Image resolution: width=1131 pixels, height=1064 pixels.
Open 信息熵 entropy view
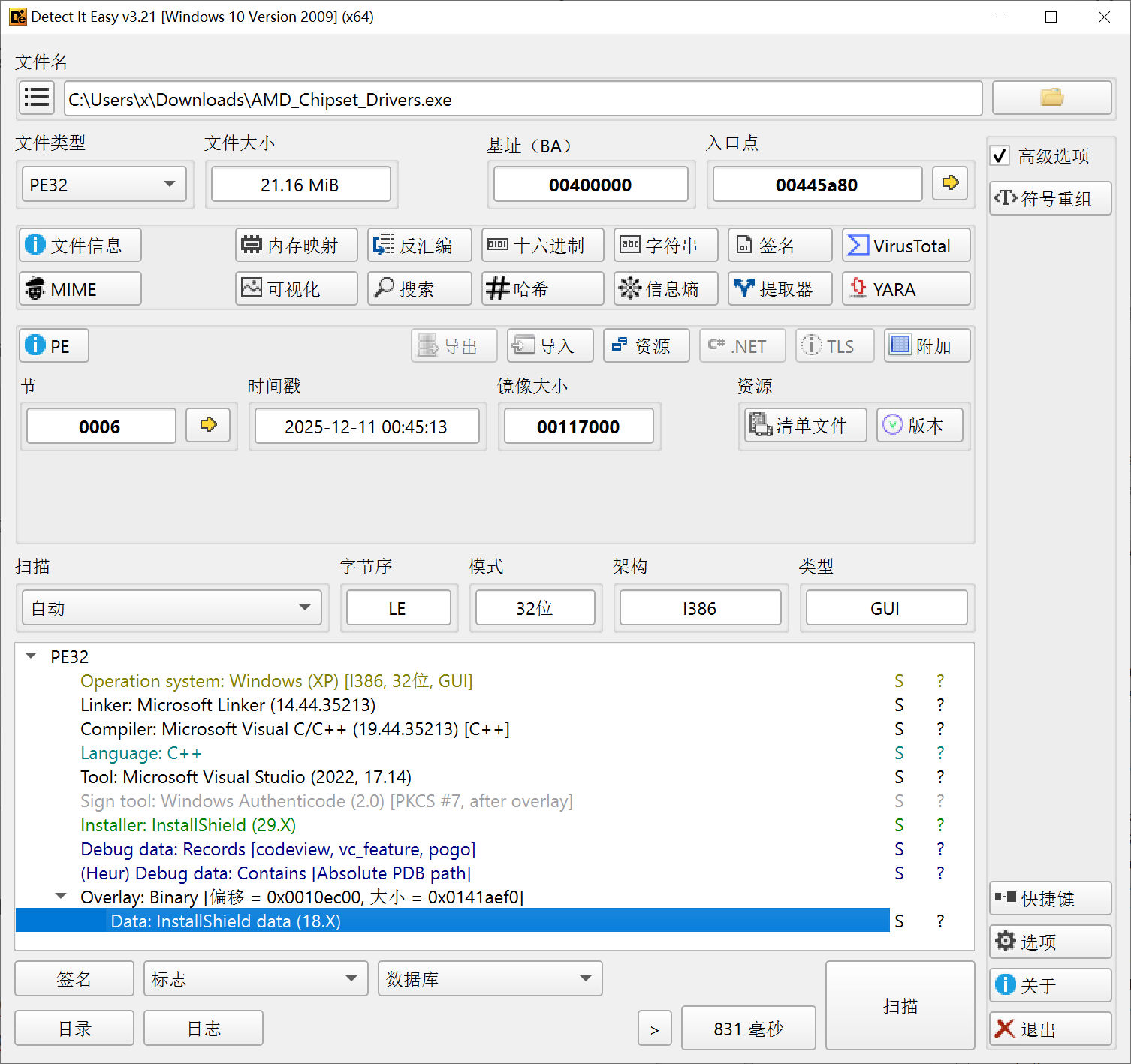pyautogui.click(x=666, y=289)
